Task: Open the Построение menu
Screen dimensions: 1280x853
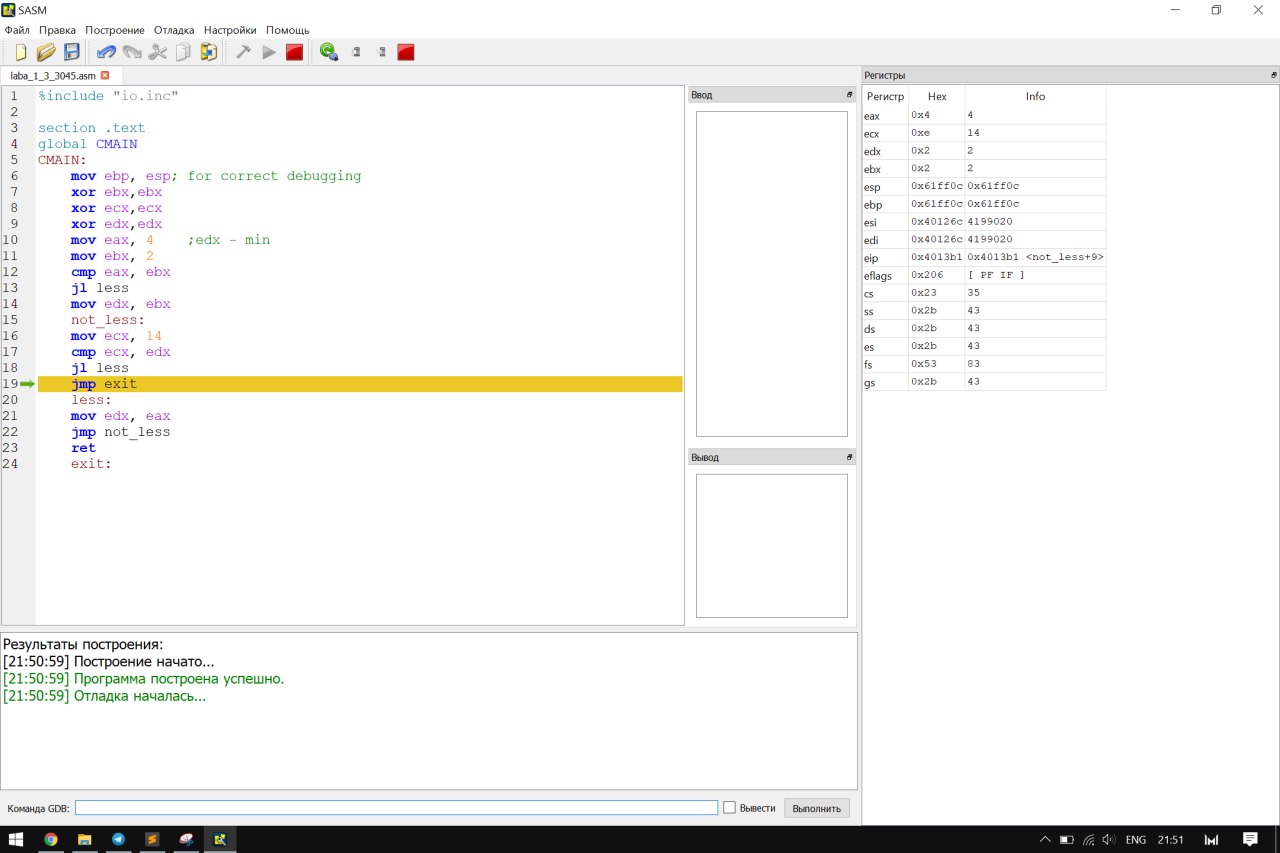Action: tap(115, 30)
